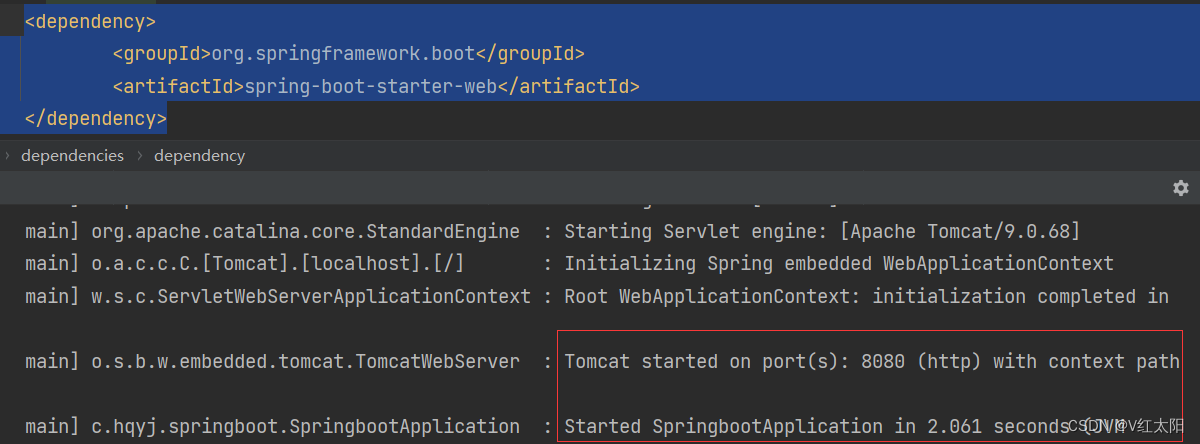Click the 'Starting Servlet engine' log line
This screenshot has width=1200, height=444.
coord(822,231)
